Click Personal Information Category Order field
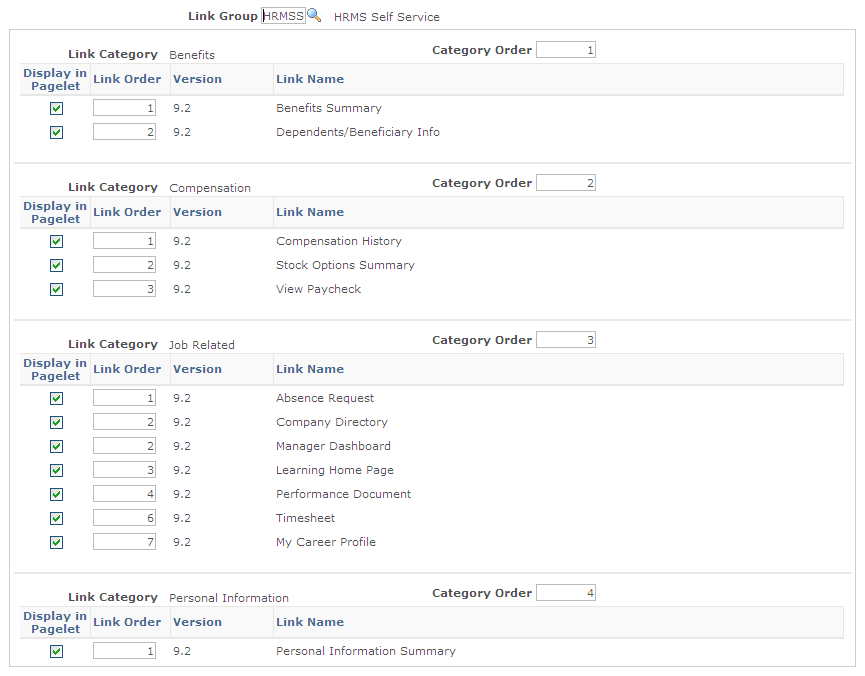This screenshot has height=676, width=865. tap(565, 591)
